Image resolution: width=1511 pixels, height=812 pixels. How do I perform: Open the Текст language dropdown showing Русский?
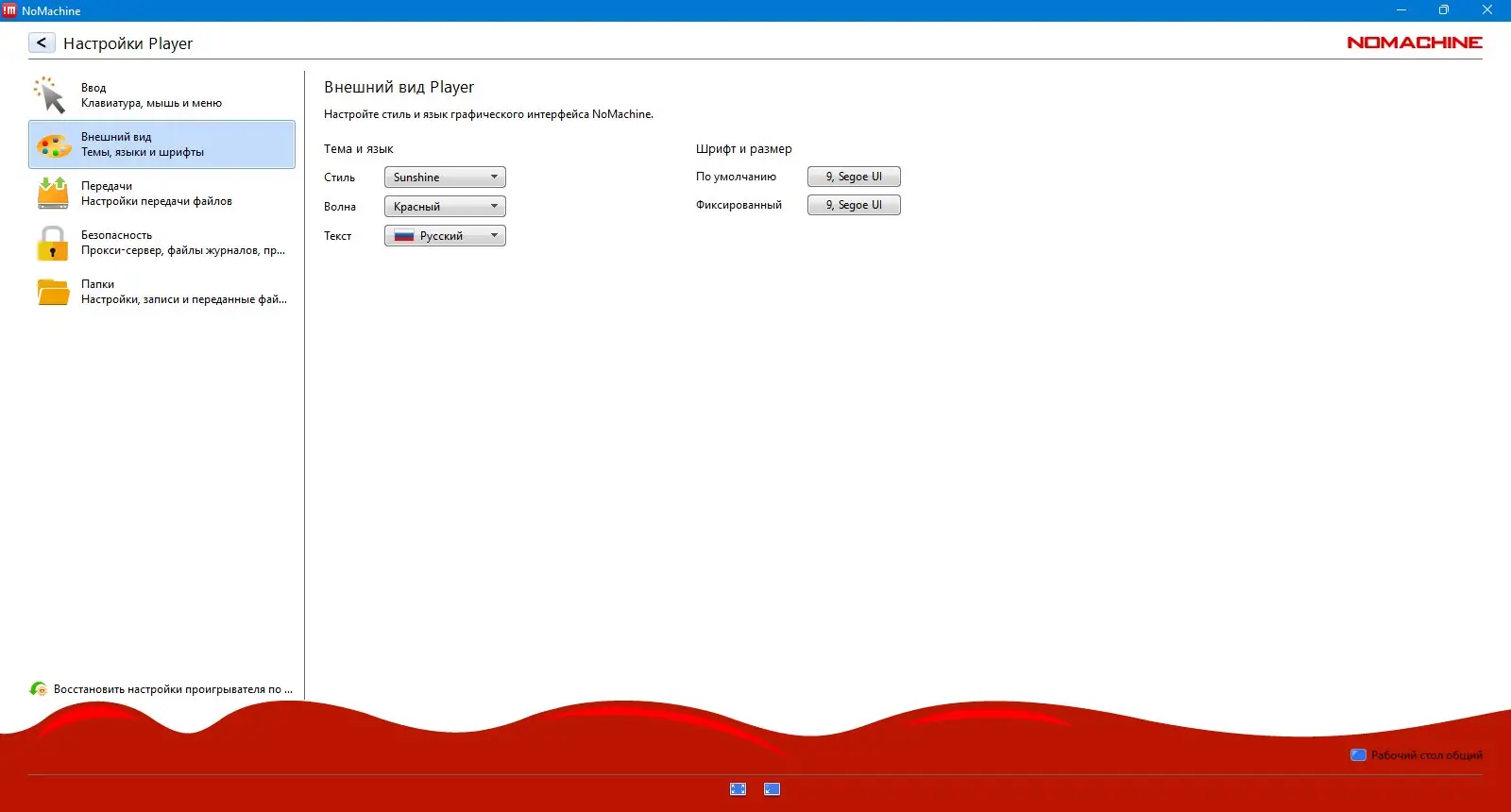click(445, 236)
